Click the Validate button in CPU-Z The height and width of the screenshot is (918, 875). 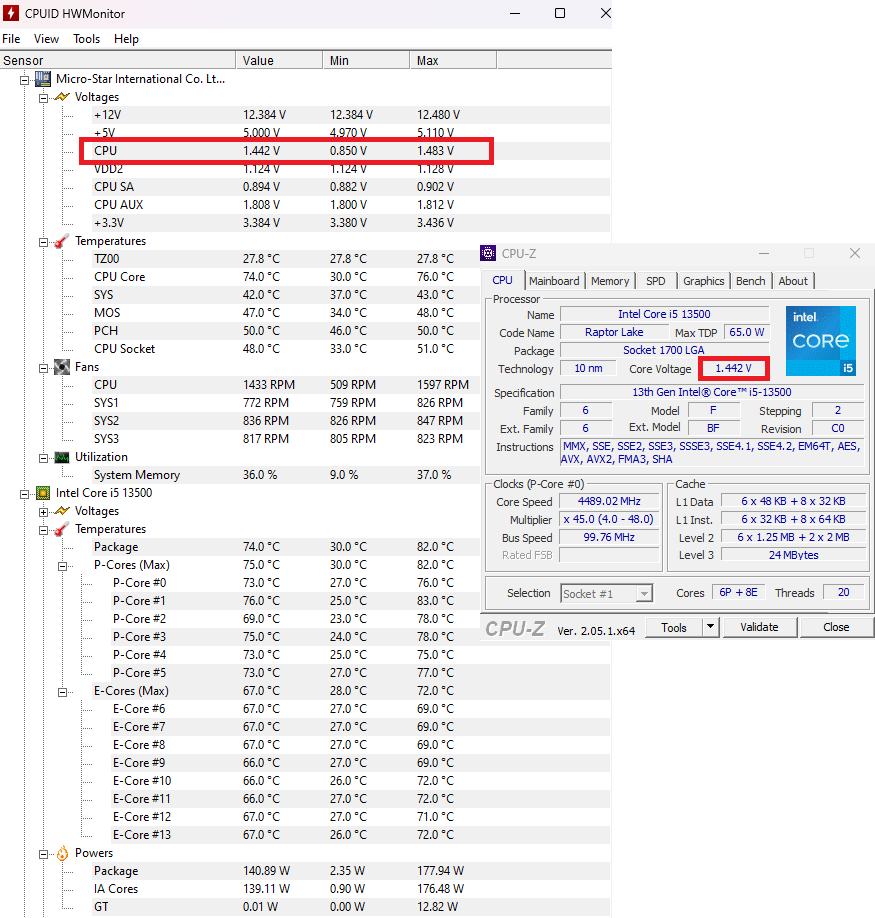coord(759,627)
